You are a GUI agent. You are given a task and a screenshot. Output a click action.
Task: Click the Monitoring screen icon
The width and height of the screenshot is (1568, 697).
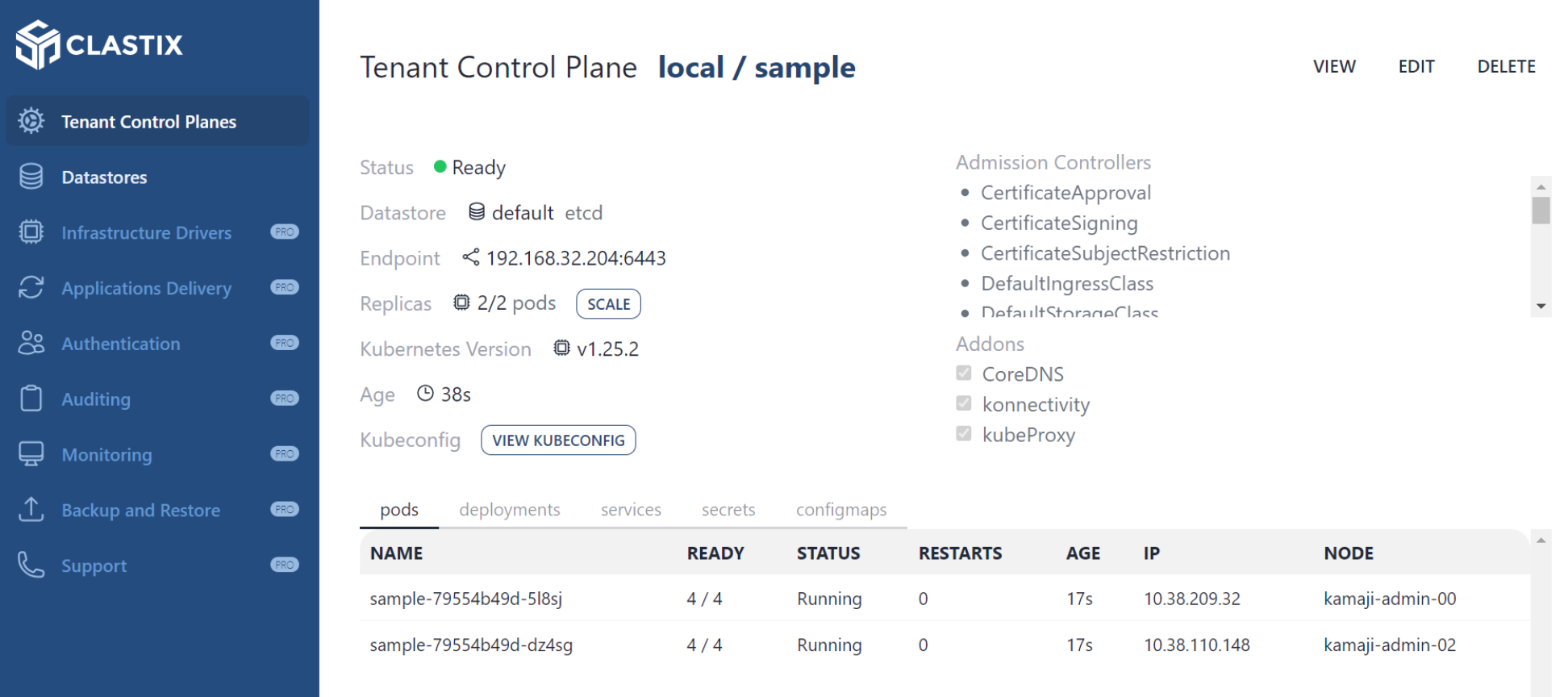[x=31, y=454]
